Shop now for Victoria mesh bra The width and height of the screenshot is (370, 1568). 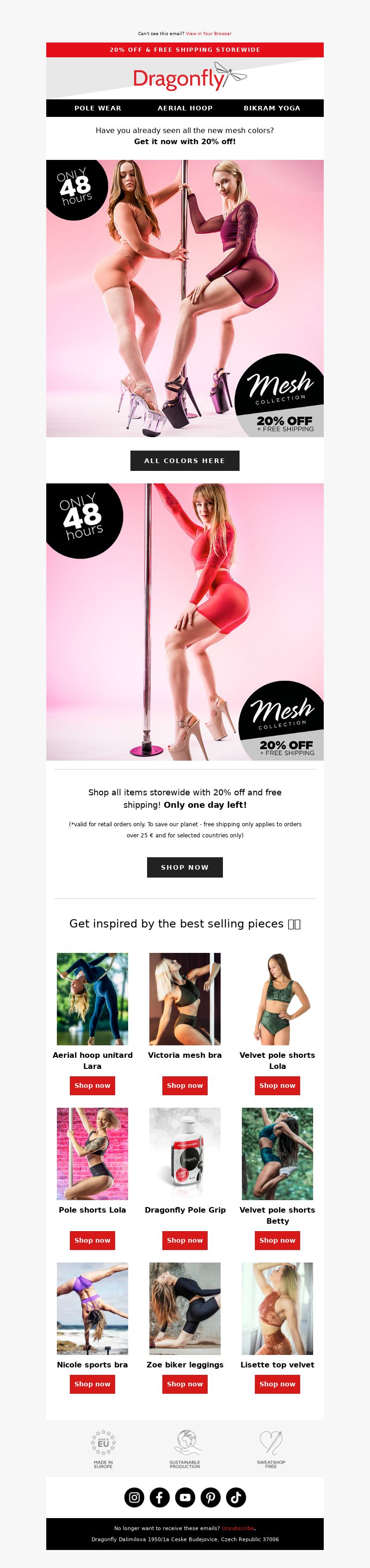(x=185, y=1085)
